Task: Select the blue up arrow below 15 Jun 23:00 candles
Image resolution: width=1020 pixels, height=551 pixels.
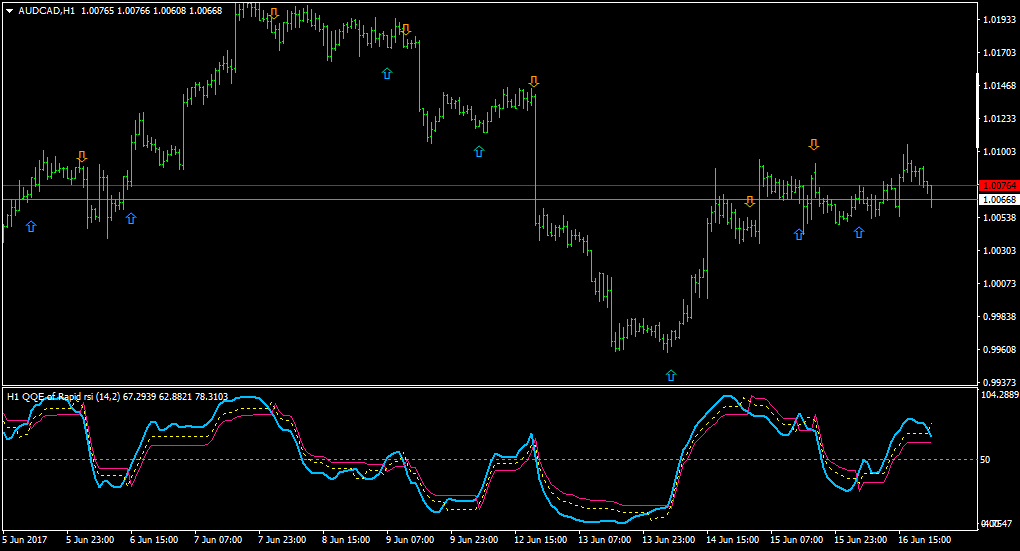Action: click(859, 232)
